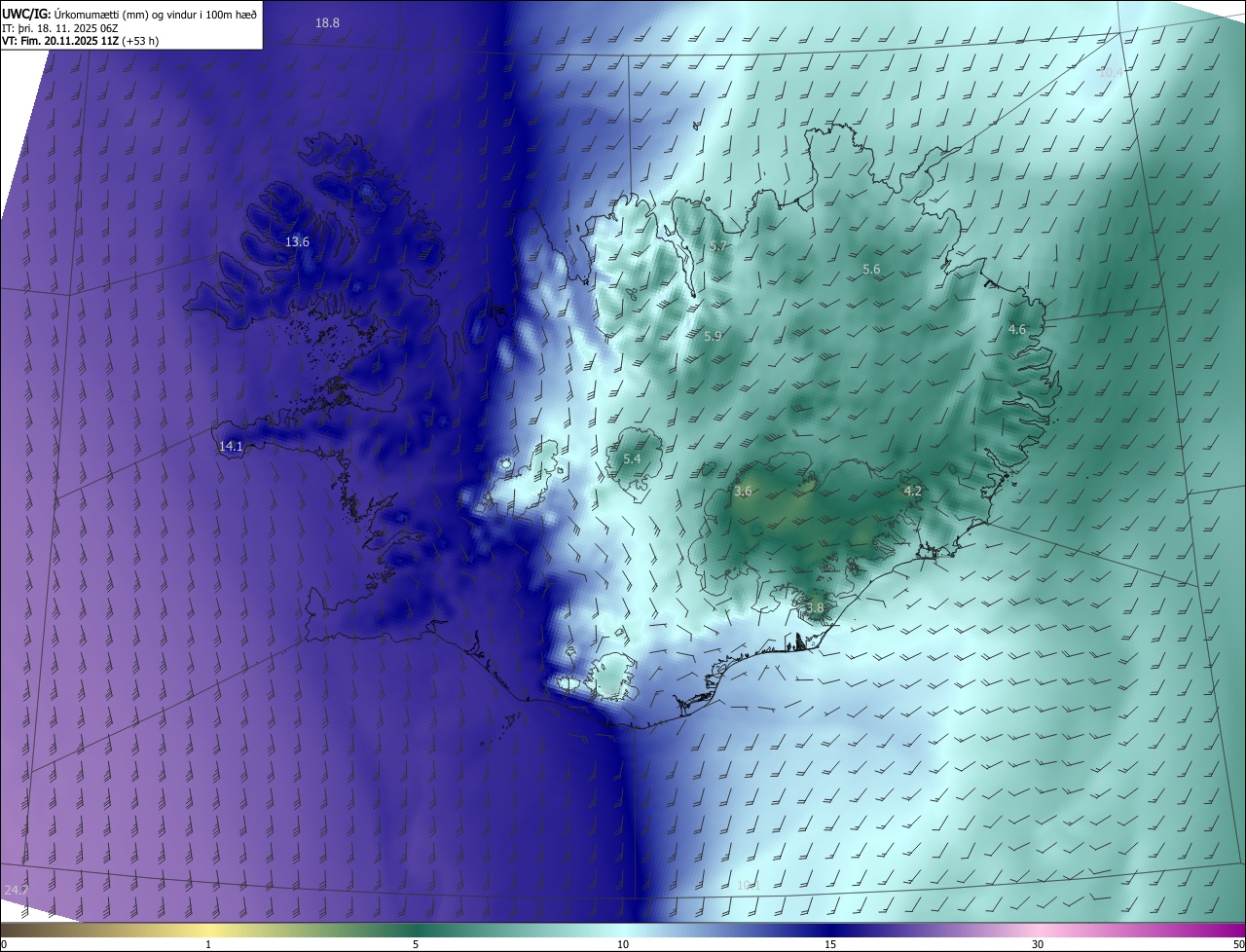Select the 5.9 value label on the map
This screenshot has width=1246, height=952.
click(713, 336)
